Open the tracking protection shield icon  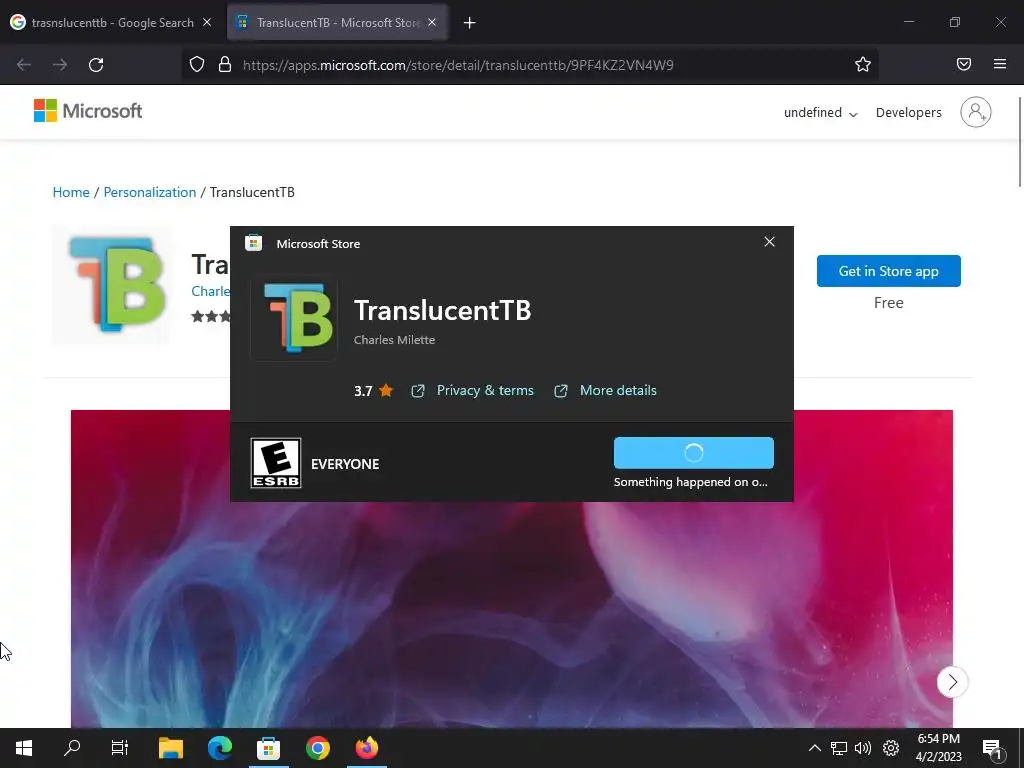197,64
